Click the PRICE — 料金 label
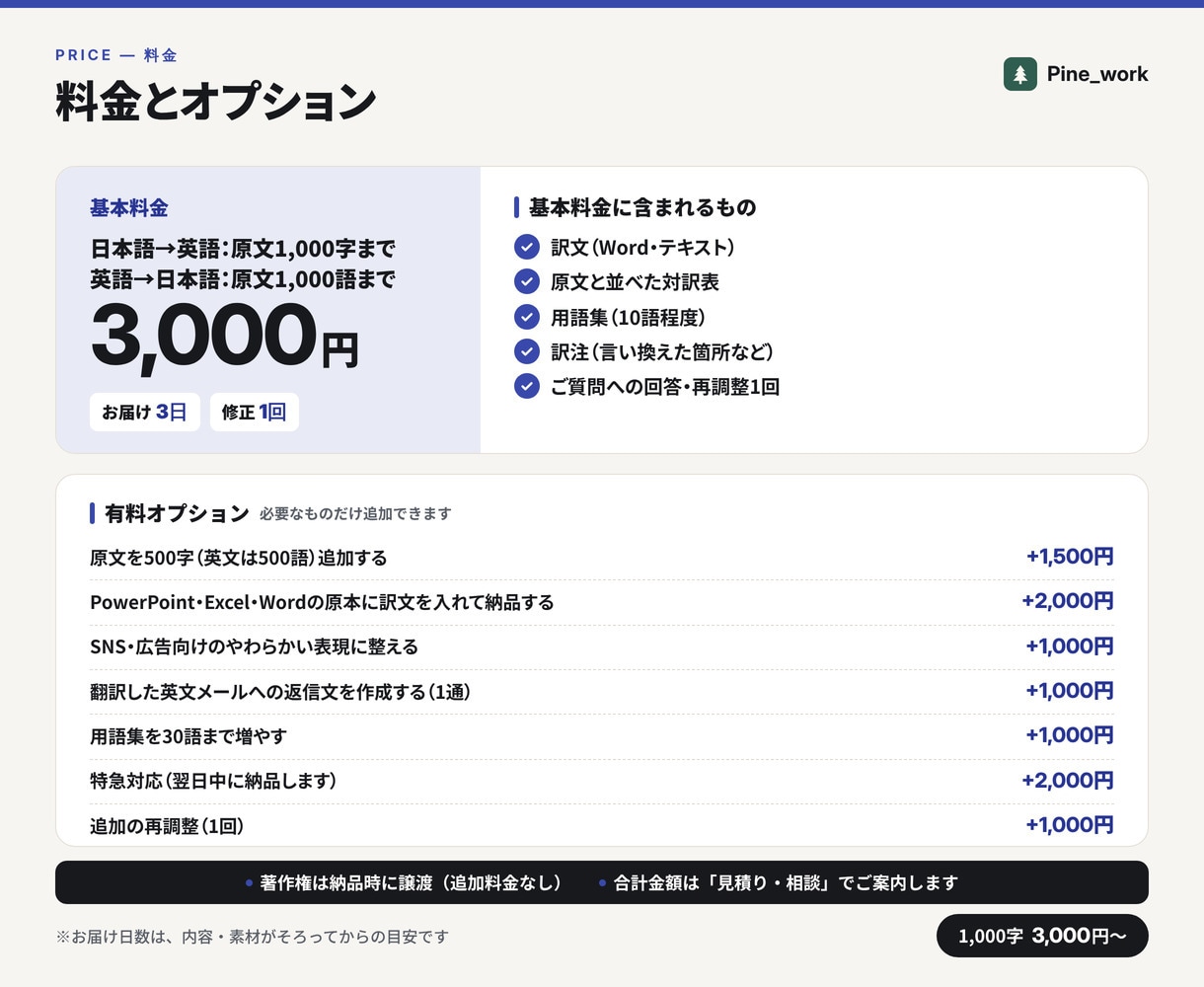 coord(116,55)
